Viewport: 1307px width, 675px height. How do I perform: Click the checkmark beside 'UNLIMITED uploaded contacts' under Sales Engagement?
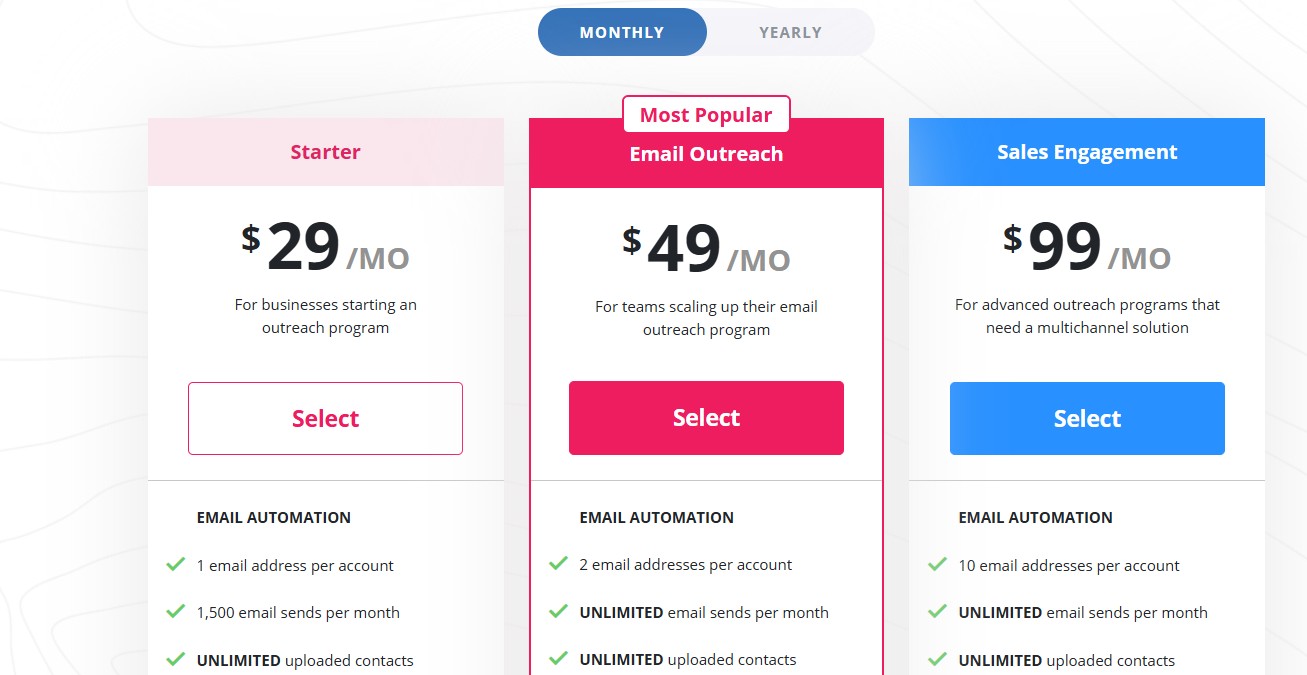[937, 660]
